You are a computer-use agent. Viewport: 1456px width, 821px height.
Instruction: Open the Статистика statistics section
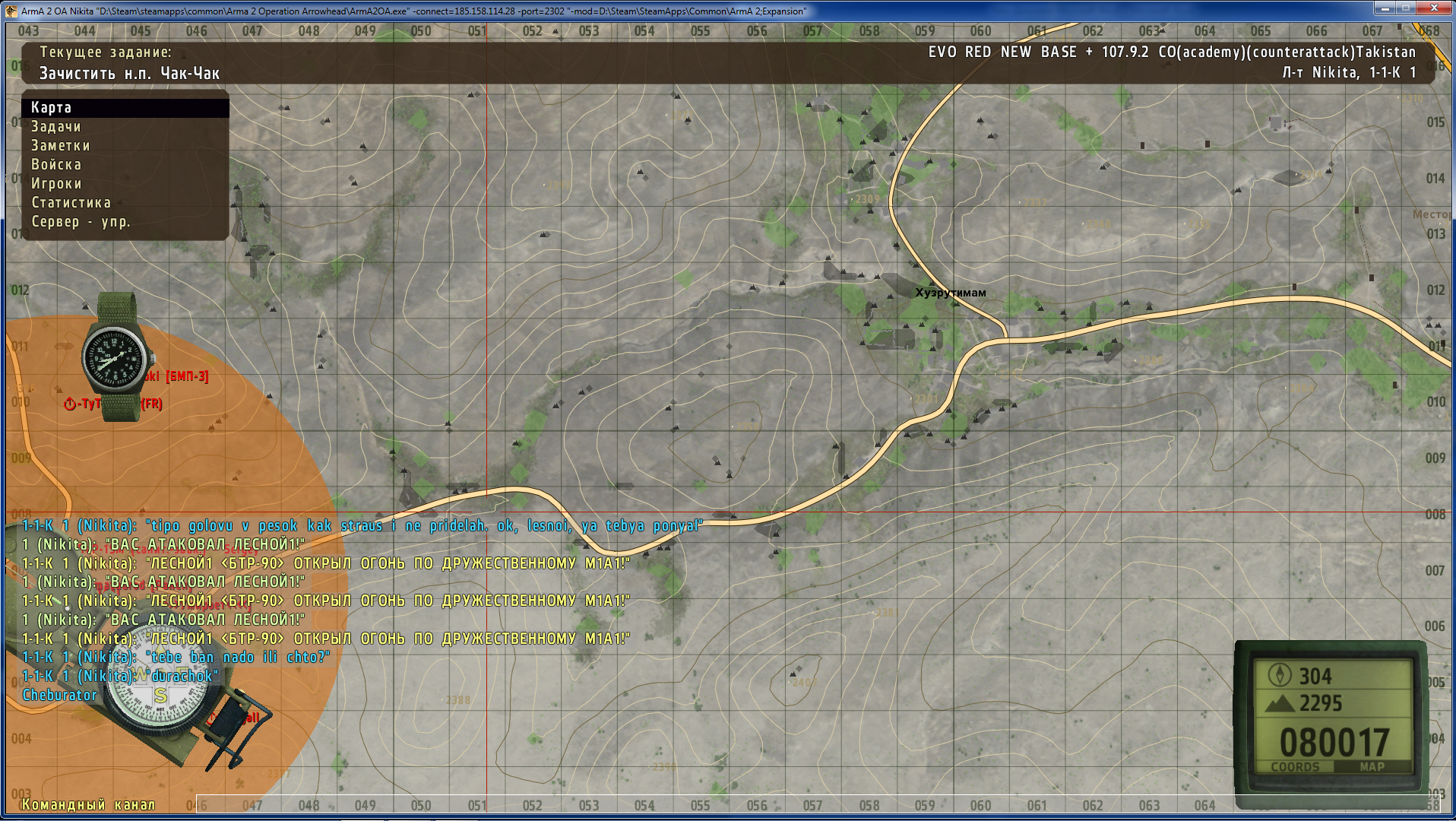tap(125, 203)
